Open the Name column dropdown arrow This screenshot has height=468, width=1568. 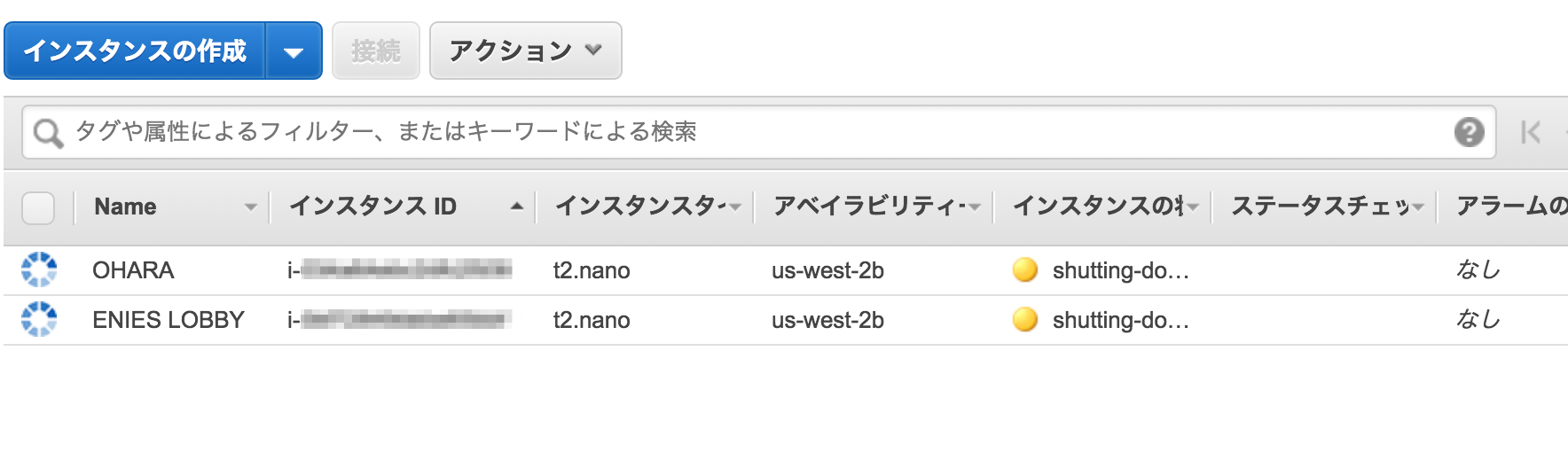pyautogui.click(x=250, y=207)
